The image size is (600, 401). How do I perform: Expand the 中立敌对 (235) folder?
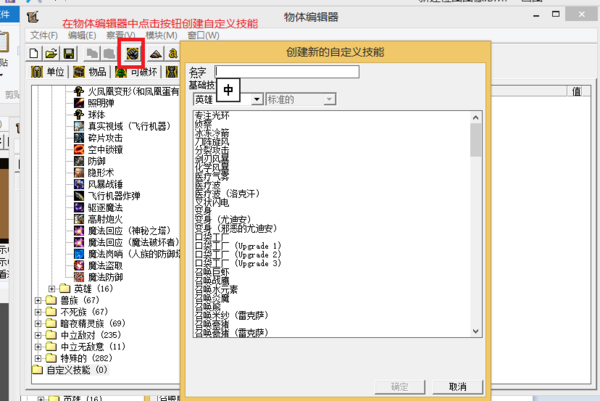tap(39, 335)
